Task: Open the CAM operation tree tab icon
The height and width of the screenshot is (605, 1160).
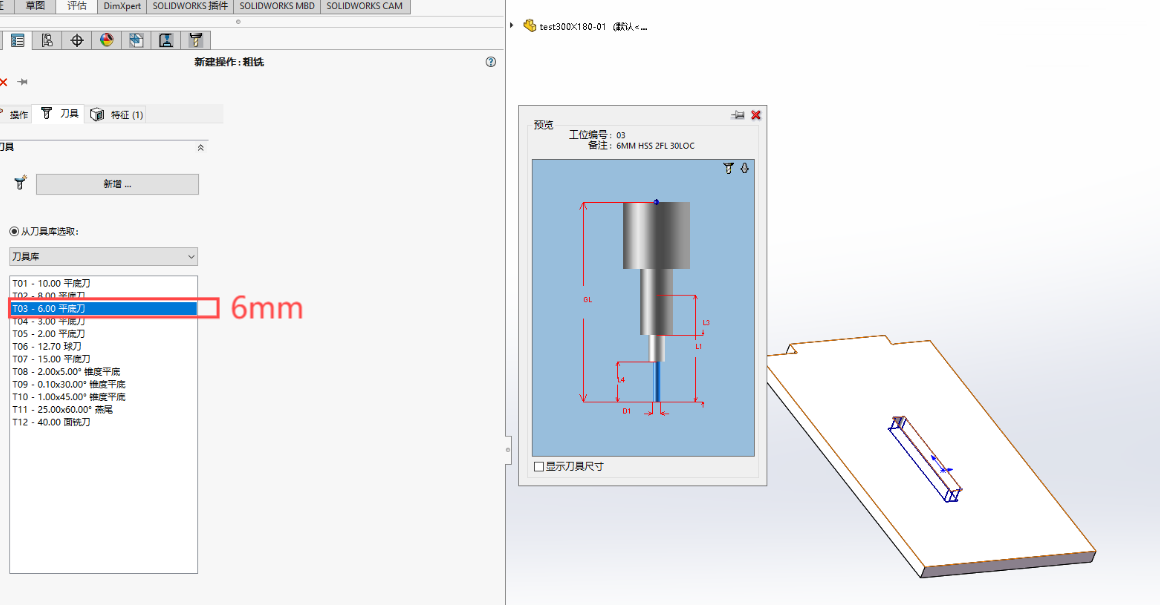Action: tap(166, 41)
